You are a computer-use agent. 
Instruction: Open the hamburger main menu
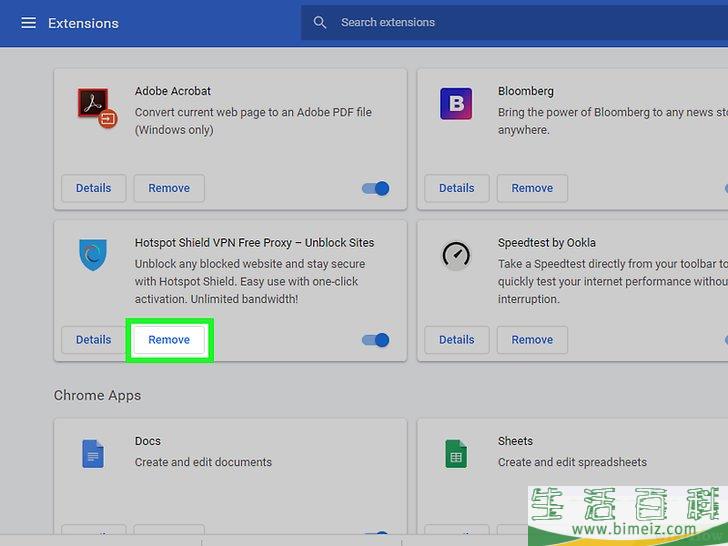click(28, 23)
